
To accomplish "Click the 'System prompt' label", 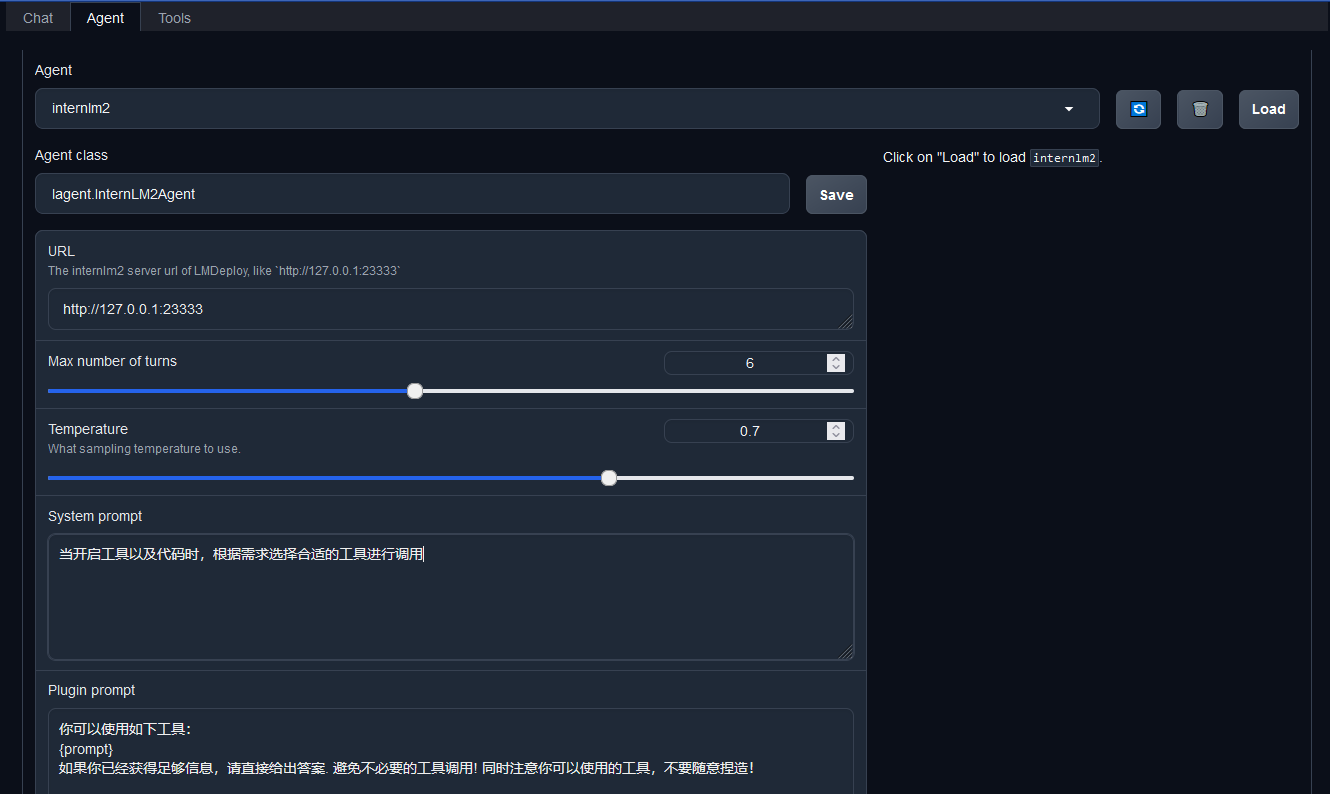I will coord(95,516).
